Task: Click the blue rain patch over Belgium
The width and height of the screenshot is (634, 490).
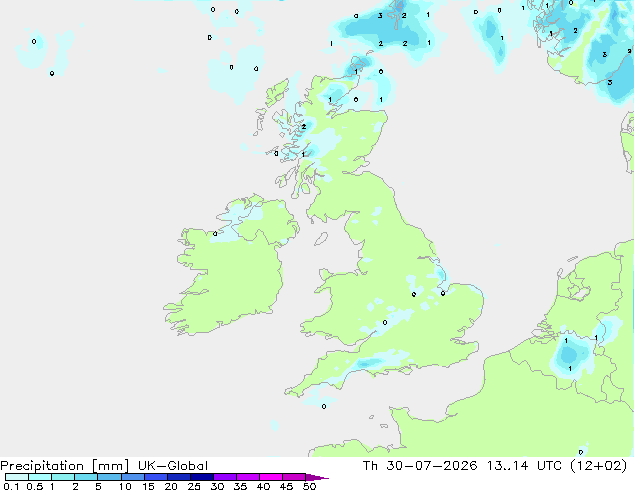Action: tap(570, 355)
